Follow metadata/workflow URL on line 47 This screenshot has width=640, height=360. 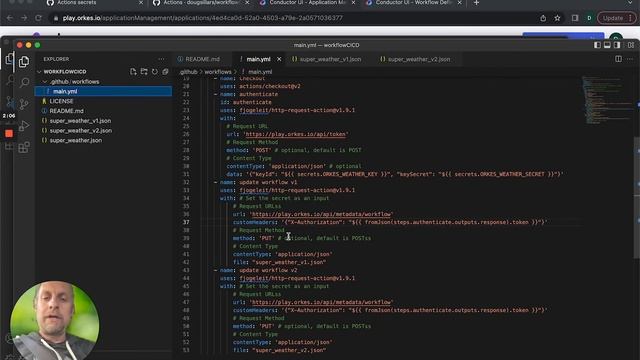(x=321, y=302)
